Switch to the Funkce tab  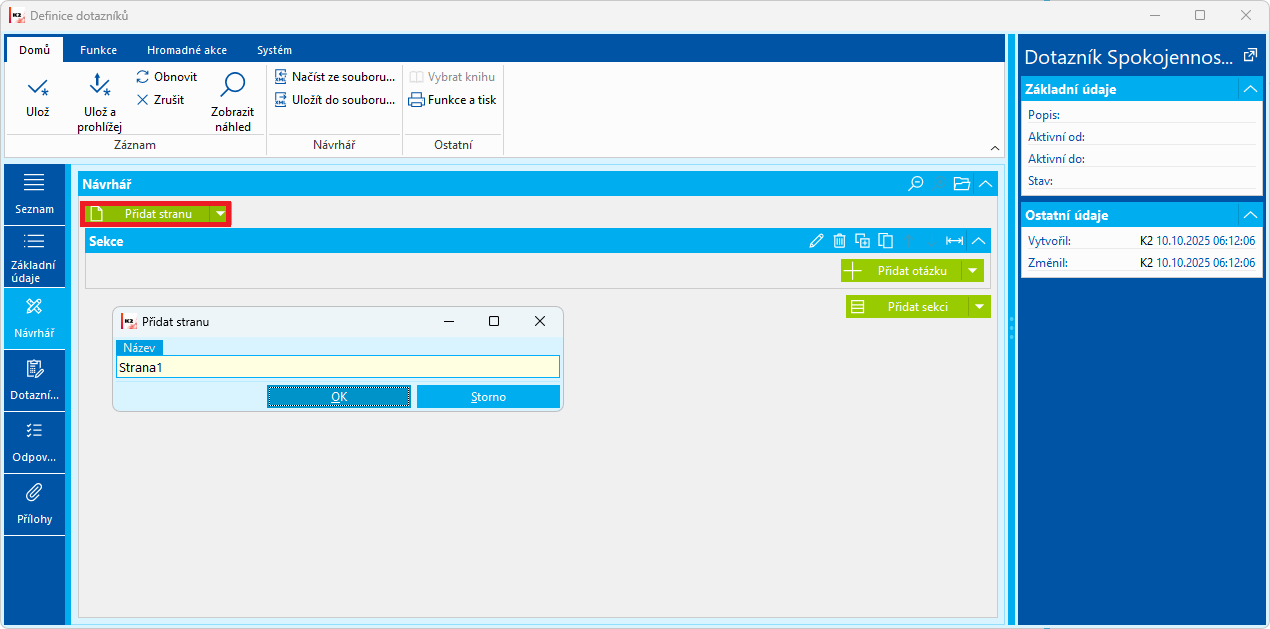(x=98, y=50)
